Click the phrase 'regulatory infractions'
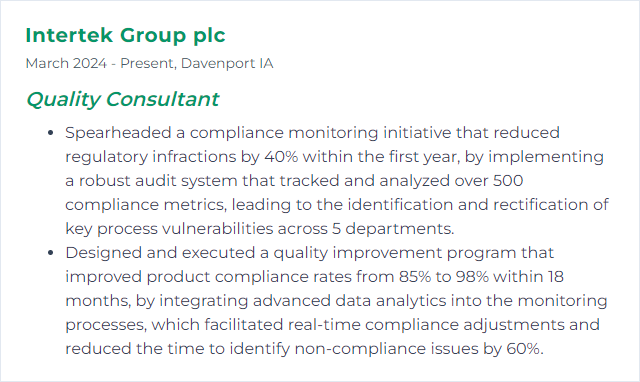640x382 pixels. 150,157
